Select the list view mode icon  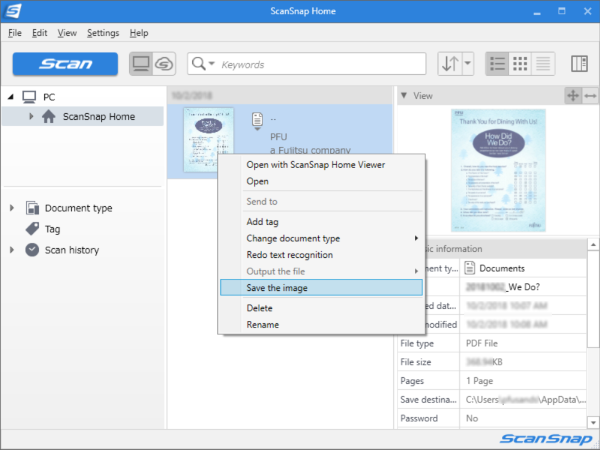coord(497,64)
